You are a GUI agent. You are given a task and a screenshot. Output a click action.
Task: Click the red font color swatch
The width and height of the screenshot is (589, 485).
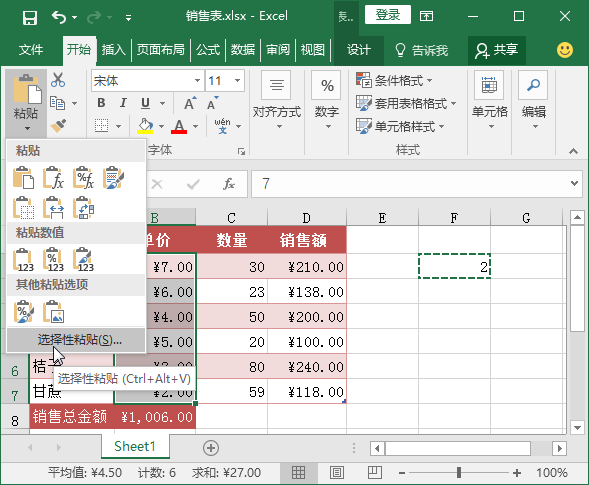click(179, 126)
